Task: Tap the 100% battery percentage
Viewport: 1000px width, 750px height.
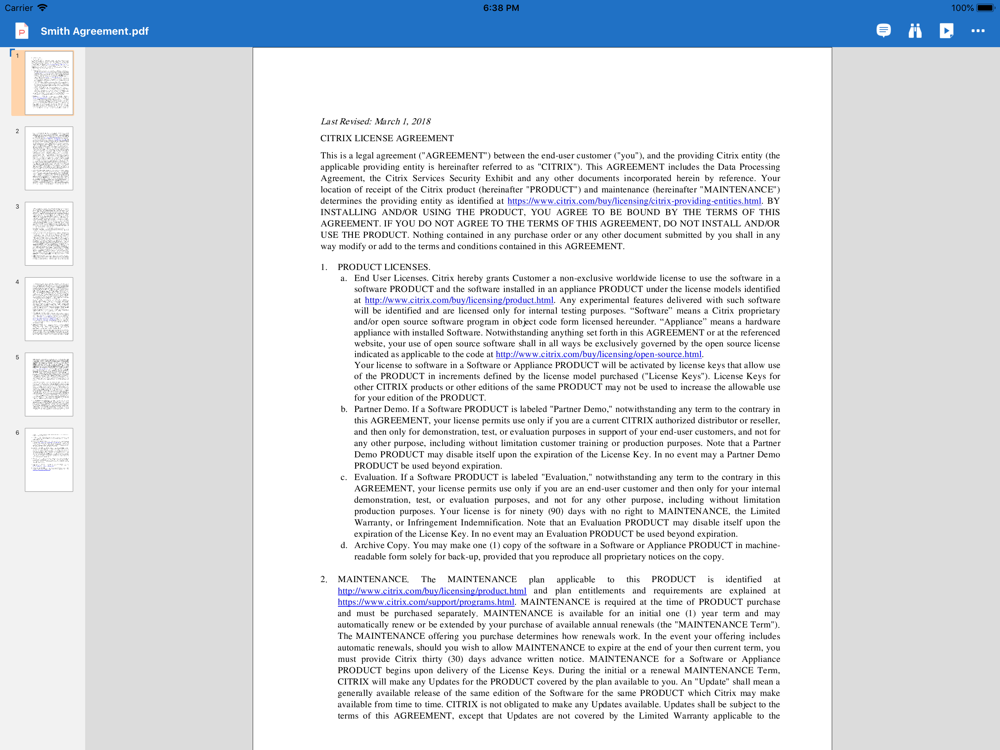Action: [962, 8]
